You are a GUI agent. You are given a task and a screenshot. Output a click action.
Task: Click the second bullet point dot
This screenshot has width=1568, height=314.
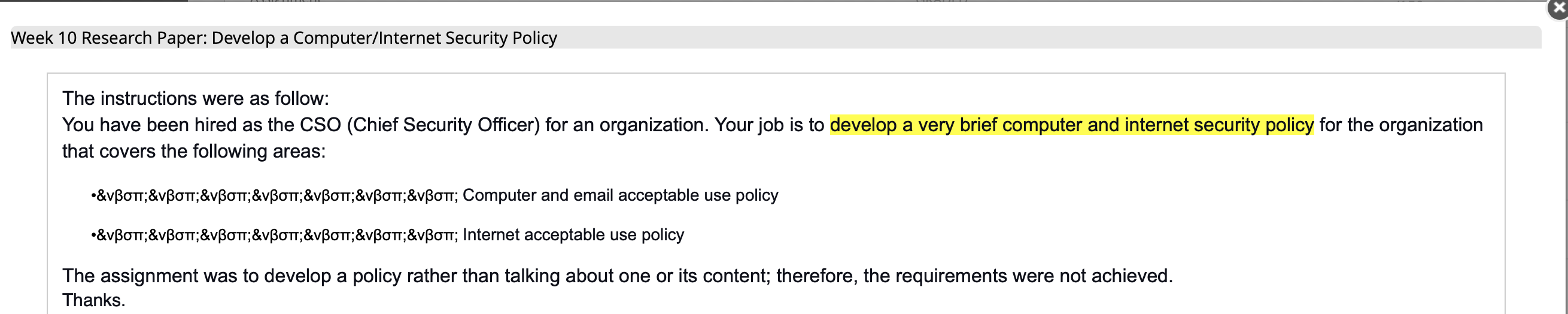pos(93,236)
